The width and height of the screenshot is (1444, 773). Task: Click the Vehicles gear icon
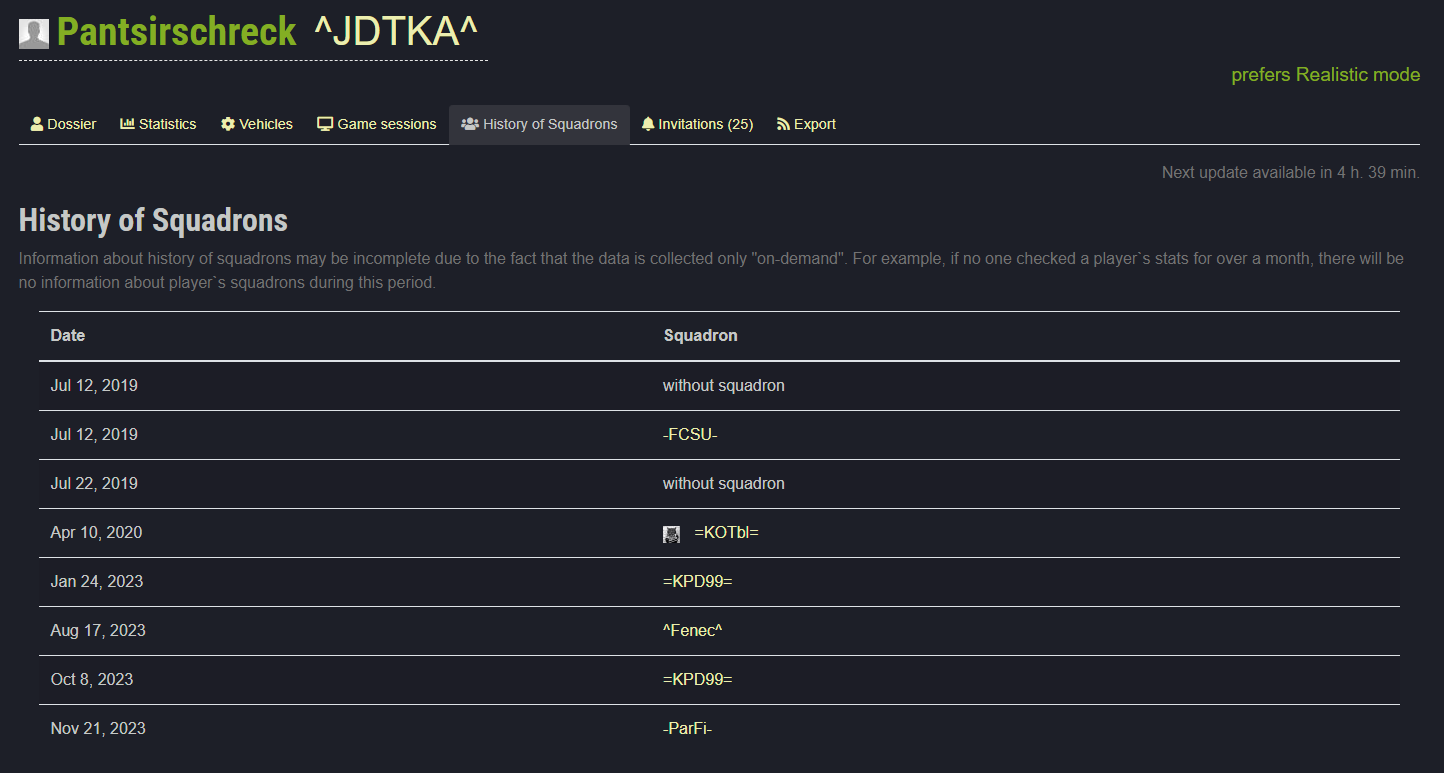pyautogui.click(x=228, y=124)
